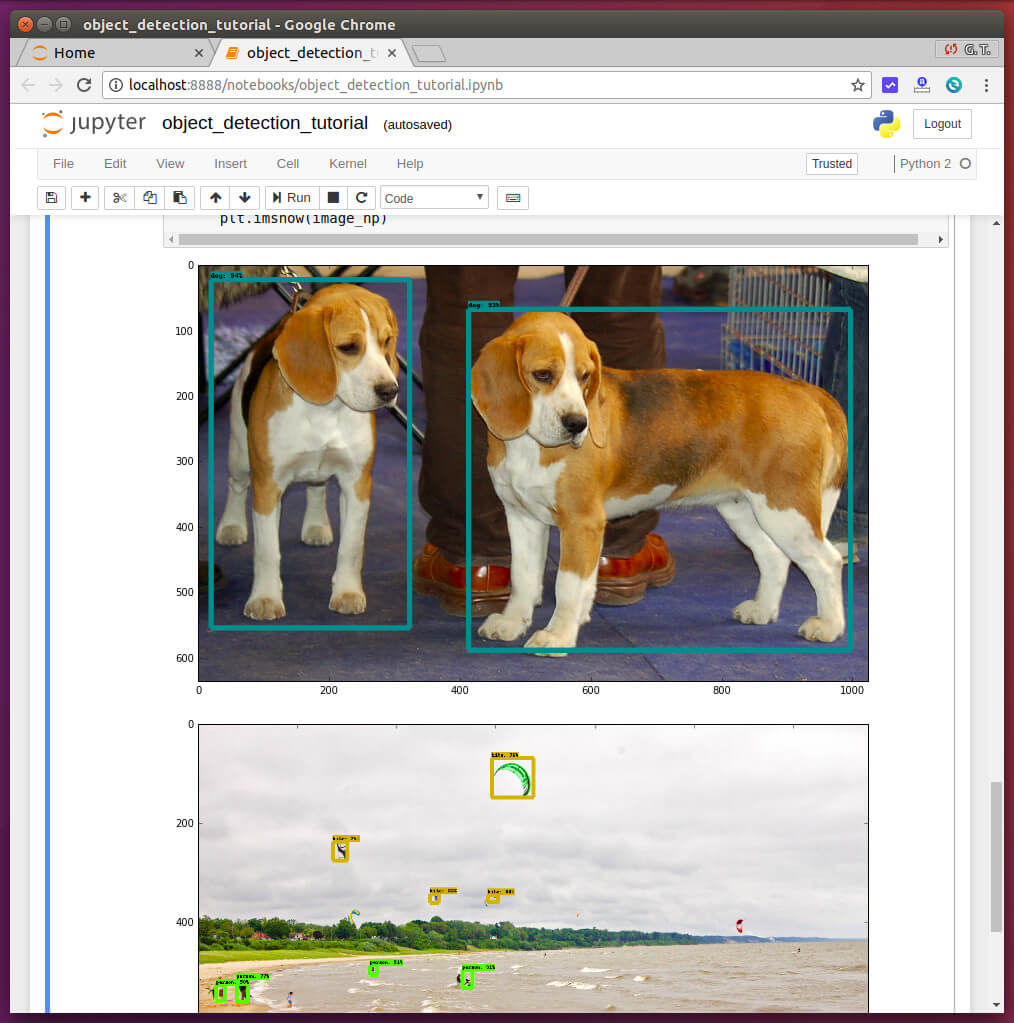
Task: Click the Trusted notebook indicator
Action: (x=831, y=164)
